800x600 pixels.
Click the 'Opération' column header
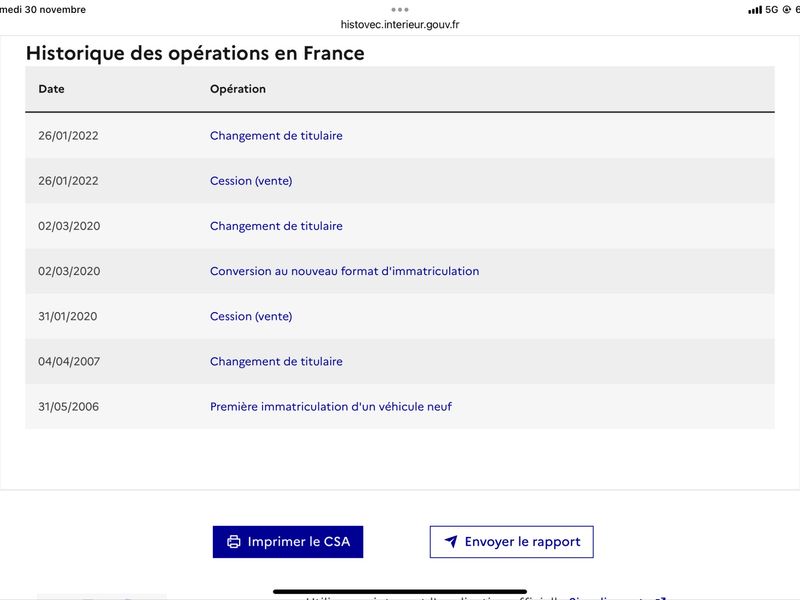coord(238,89)
